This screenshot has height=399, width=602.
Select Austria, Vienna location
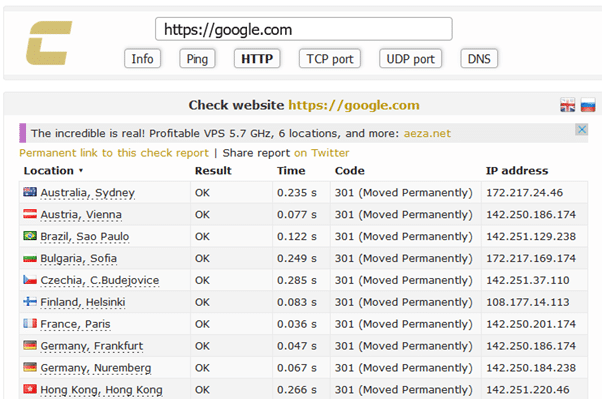(81, 215)
